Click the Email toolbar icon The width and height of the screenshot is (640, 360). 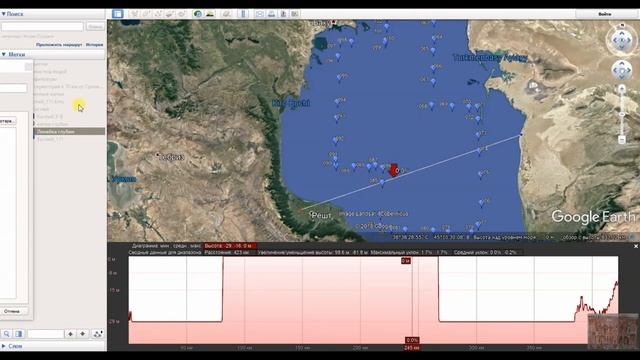pos(259,14)
